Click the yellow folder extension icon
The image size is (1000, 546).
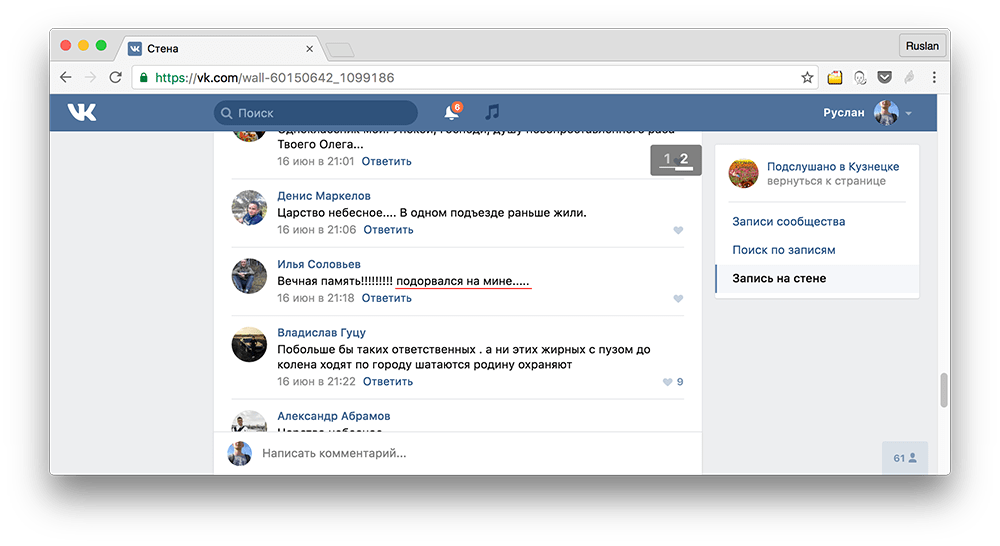835,77
